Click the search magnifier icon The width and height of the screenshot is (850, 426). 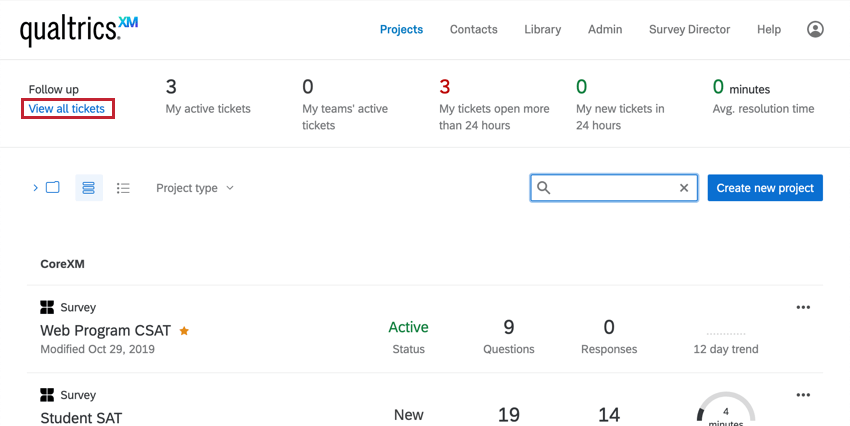click(x=544, y=188)
